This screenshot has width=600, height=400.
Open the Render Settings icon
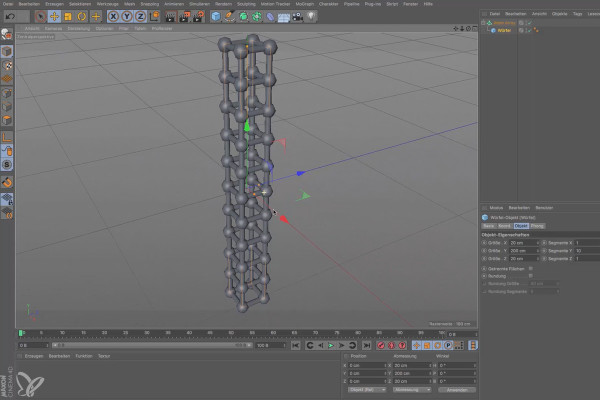[199, 16]
